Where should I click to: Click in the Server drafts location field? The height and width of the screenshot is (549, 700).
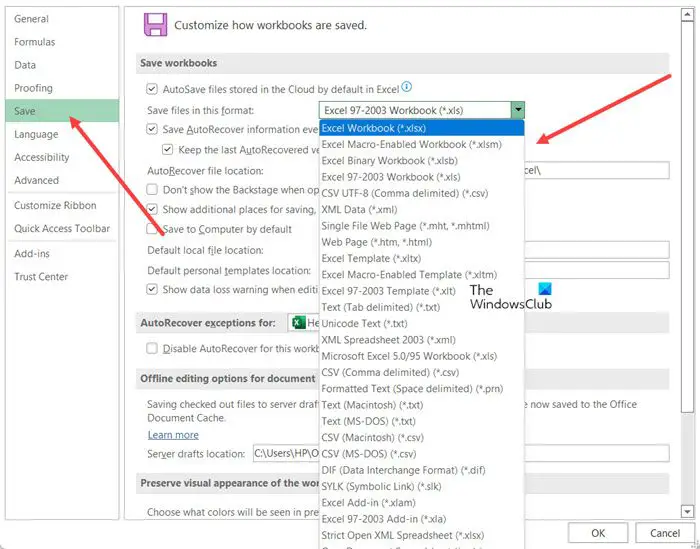(x=461, y=453)
